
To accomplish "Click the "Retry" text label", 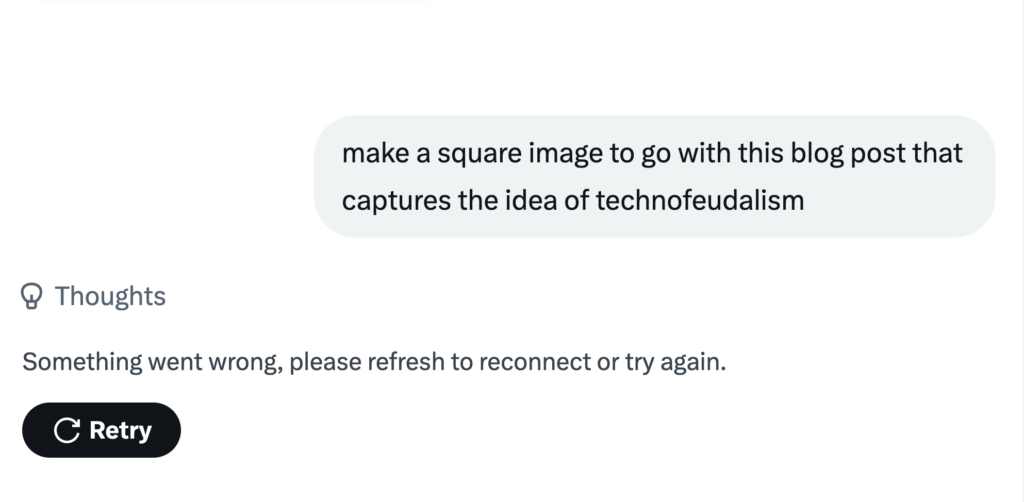I will tap(120, 430).
